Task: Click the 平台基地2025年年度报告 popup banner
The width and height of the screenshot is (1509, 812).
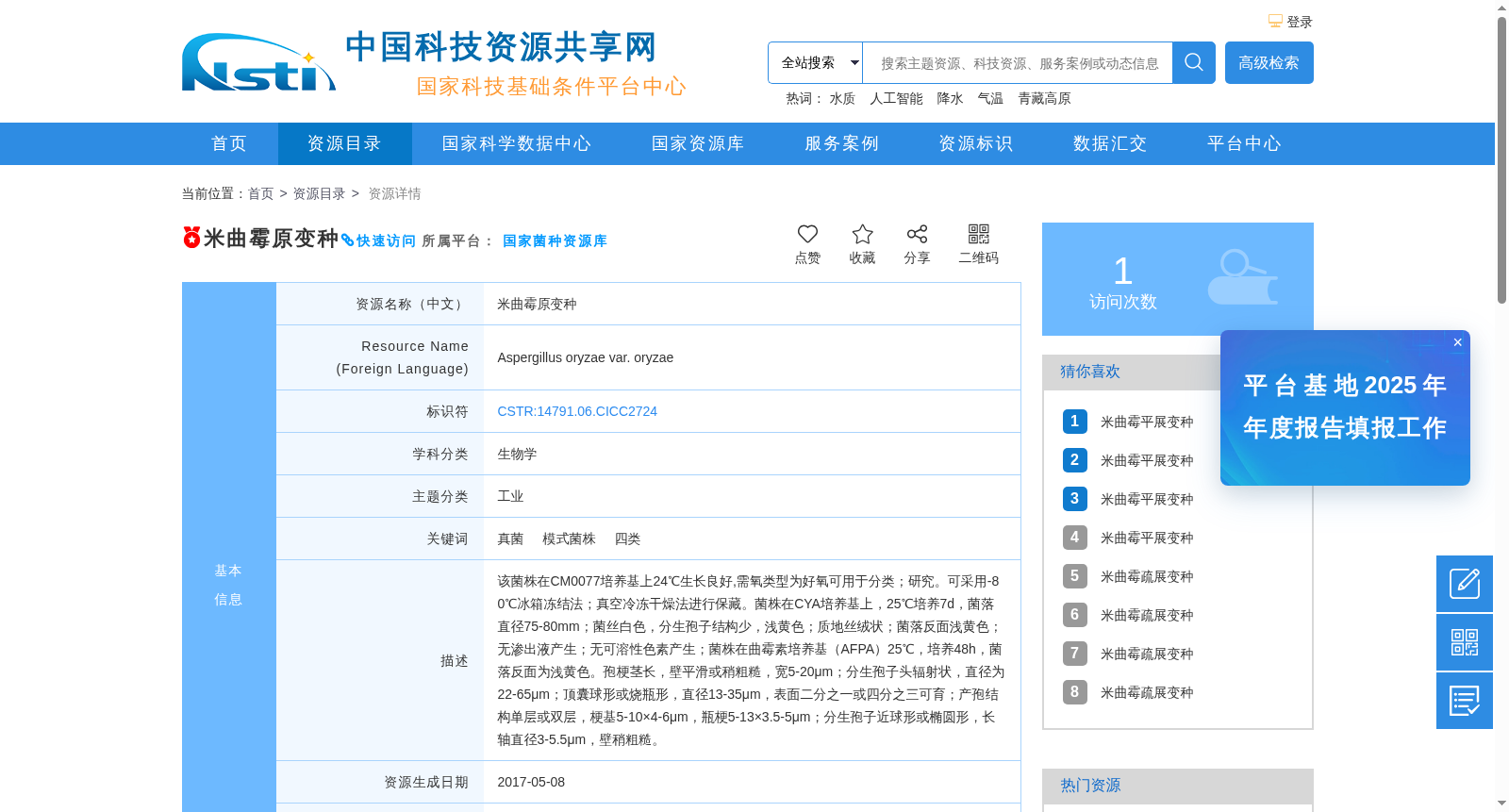Action: coord(1345,407)
